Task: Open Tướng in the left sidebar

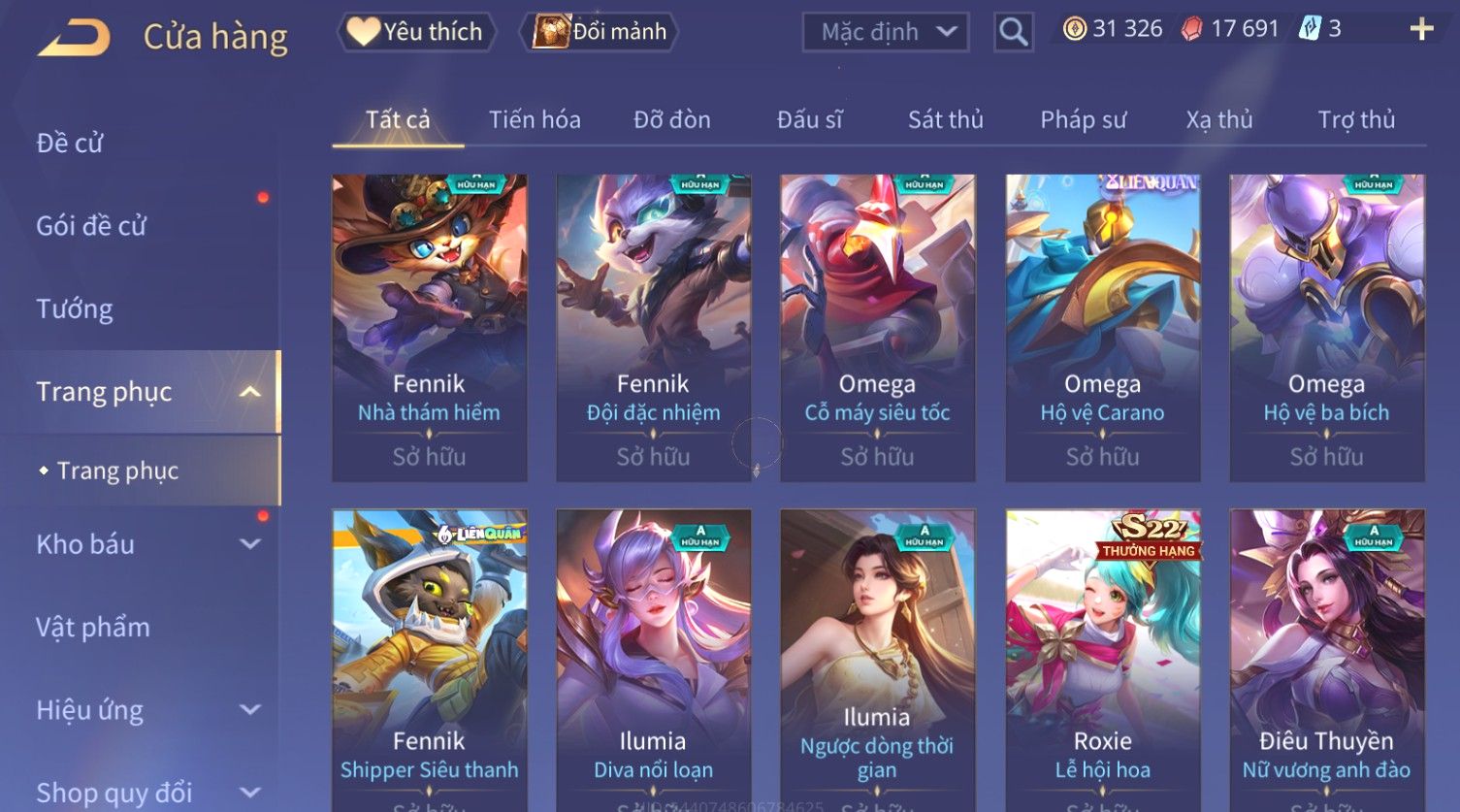Action: pyautogui.click(x=75, y=309)
